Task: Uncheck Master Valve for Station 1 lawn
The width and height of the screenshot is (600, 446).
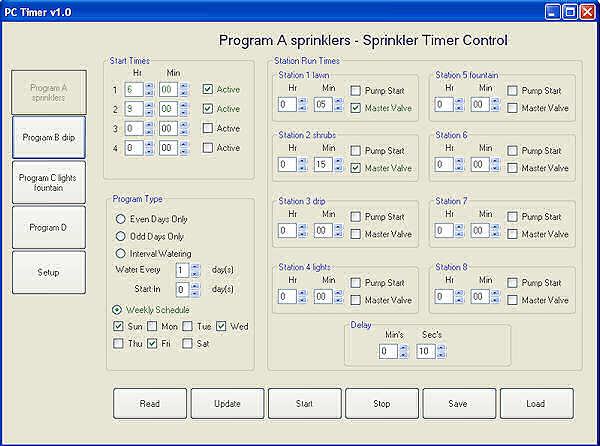Action: coord(355,108)
